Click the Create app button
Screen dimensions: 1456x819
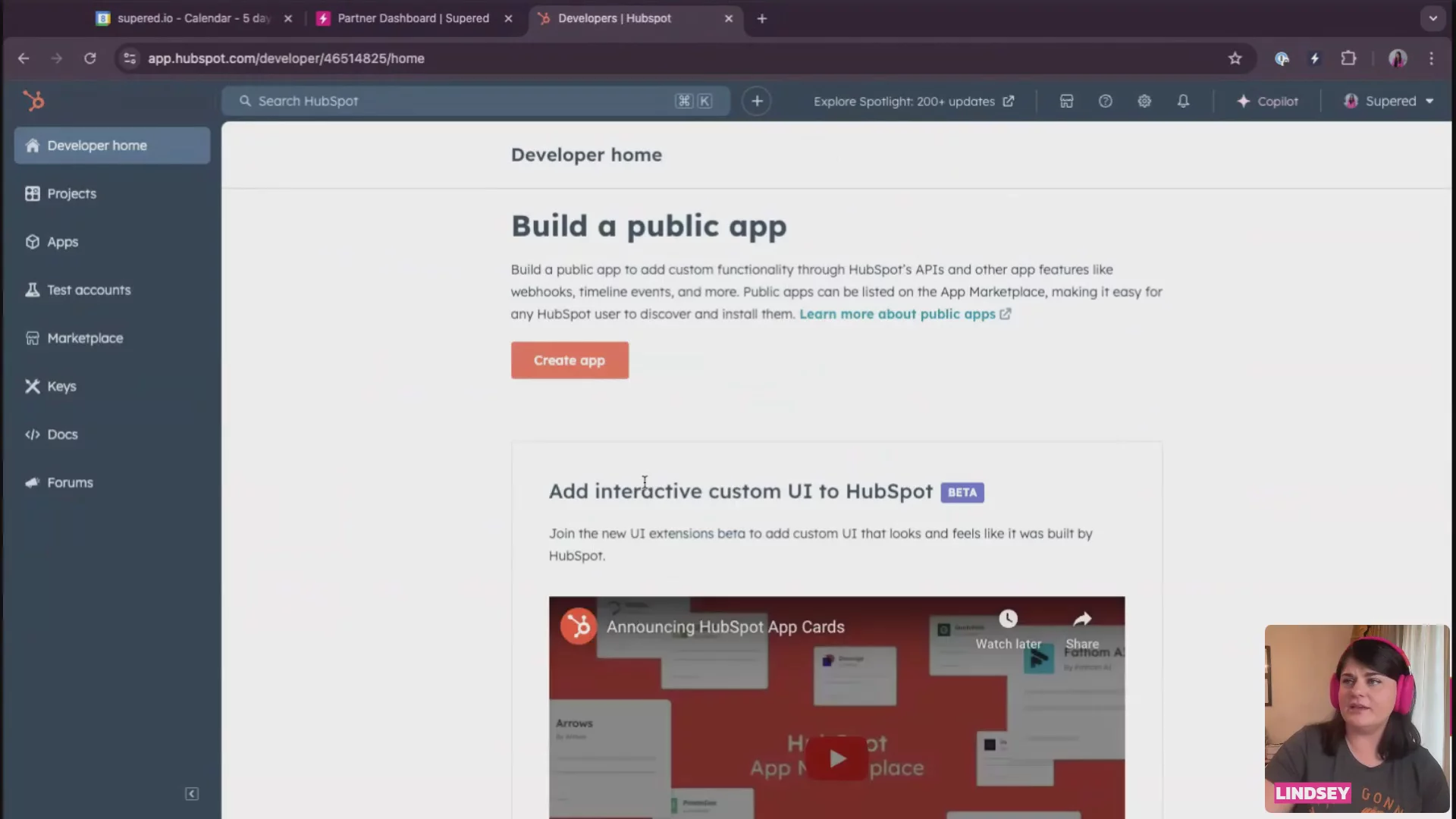click(x=570, y=360)
